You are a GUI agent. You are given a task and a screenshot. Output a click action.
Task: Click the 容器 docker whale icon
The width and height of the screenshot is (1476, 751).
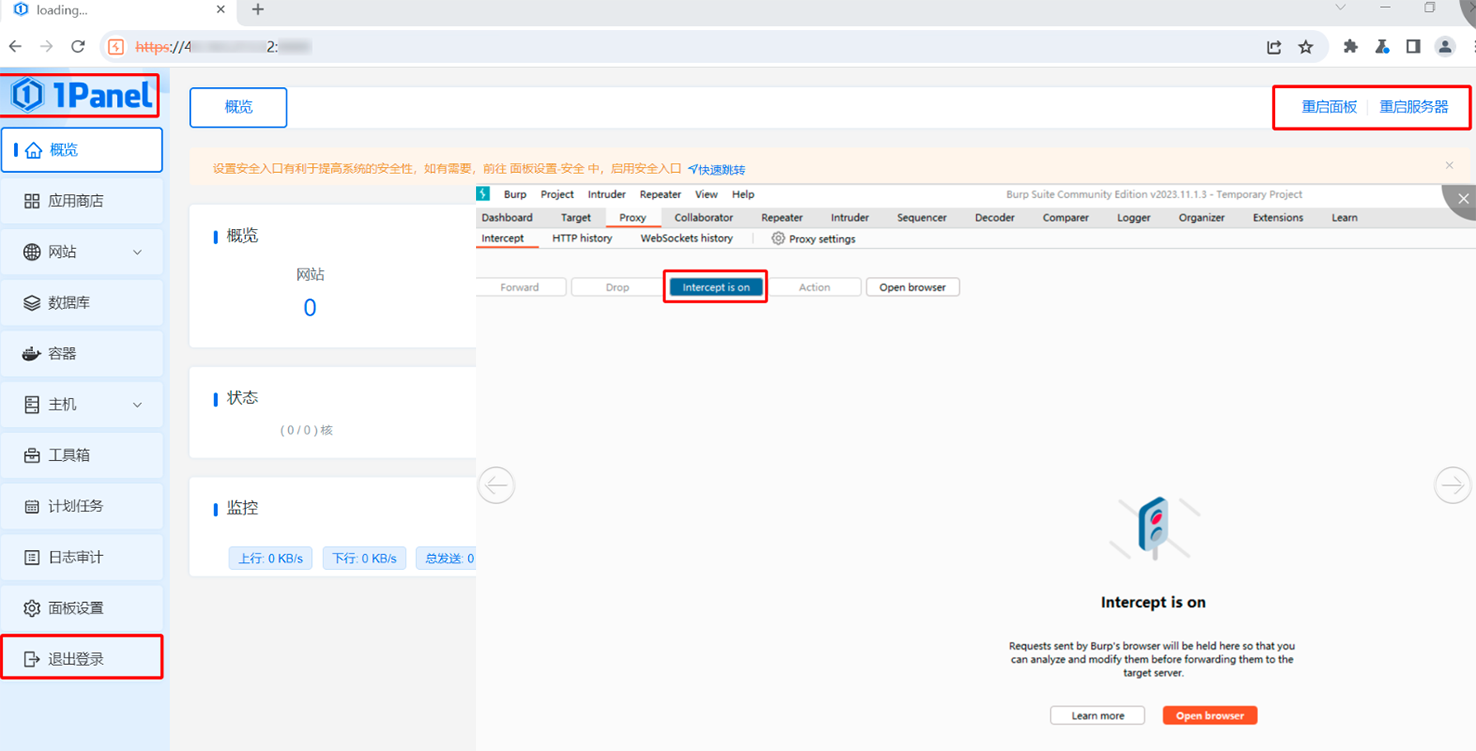tap(32, 354)
